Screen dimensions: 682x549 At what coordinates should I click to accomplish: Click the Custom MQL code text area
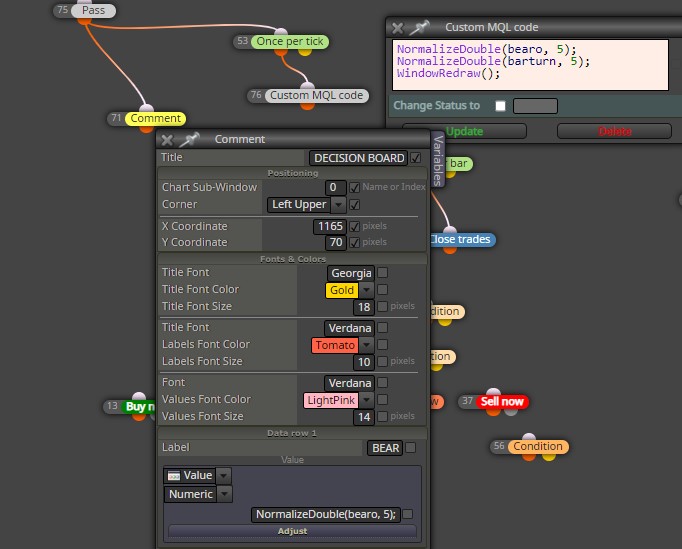(530, 65)
